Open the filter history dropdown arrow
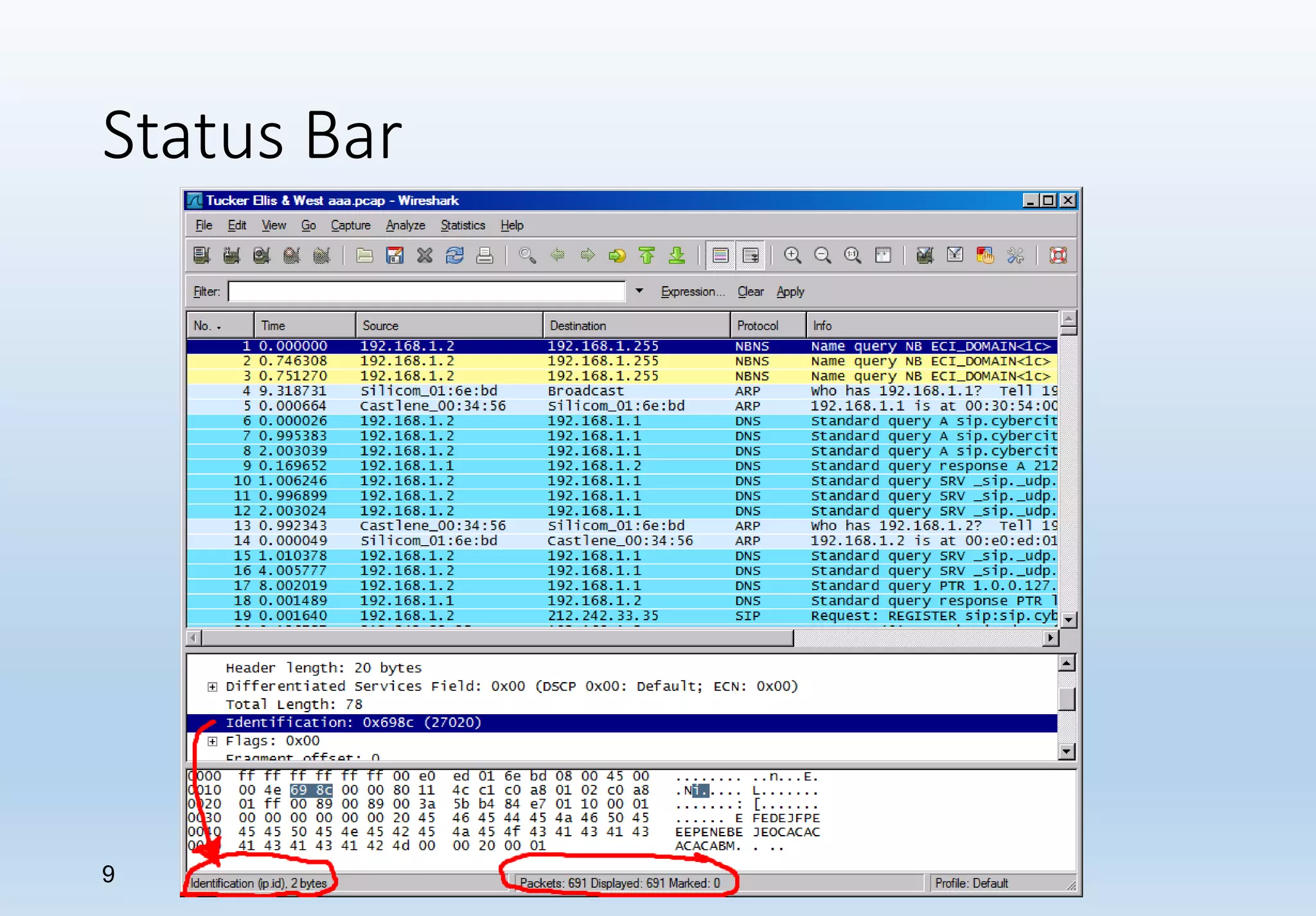The image size is (1316, 916). point(639,291)
